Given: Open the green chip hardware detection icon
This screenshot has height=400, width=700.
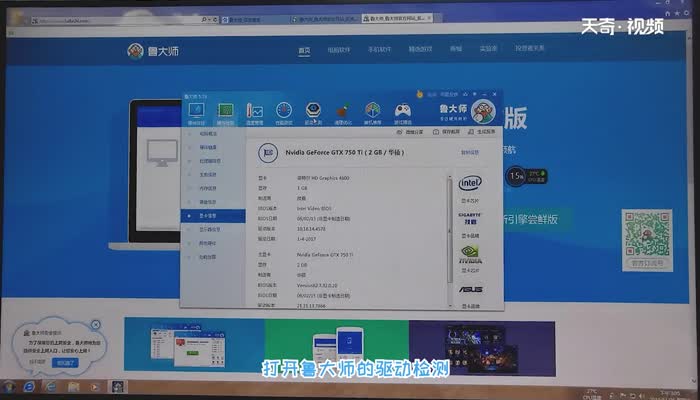Looking at the screenshot, I should [x=225, y=113].
